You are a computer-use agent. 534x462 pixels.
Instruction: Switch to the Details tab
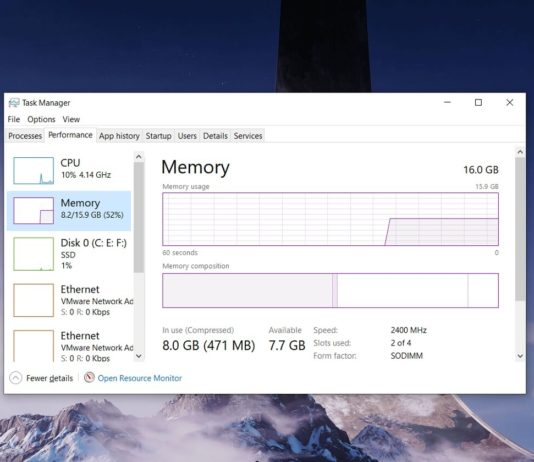click(x=215, y=136)
